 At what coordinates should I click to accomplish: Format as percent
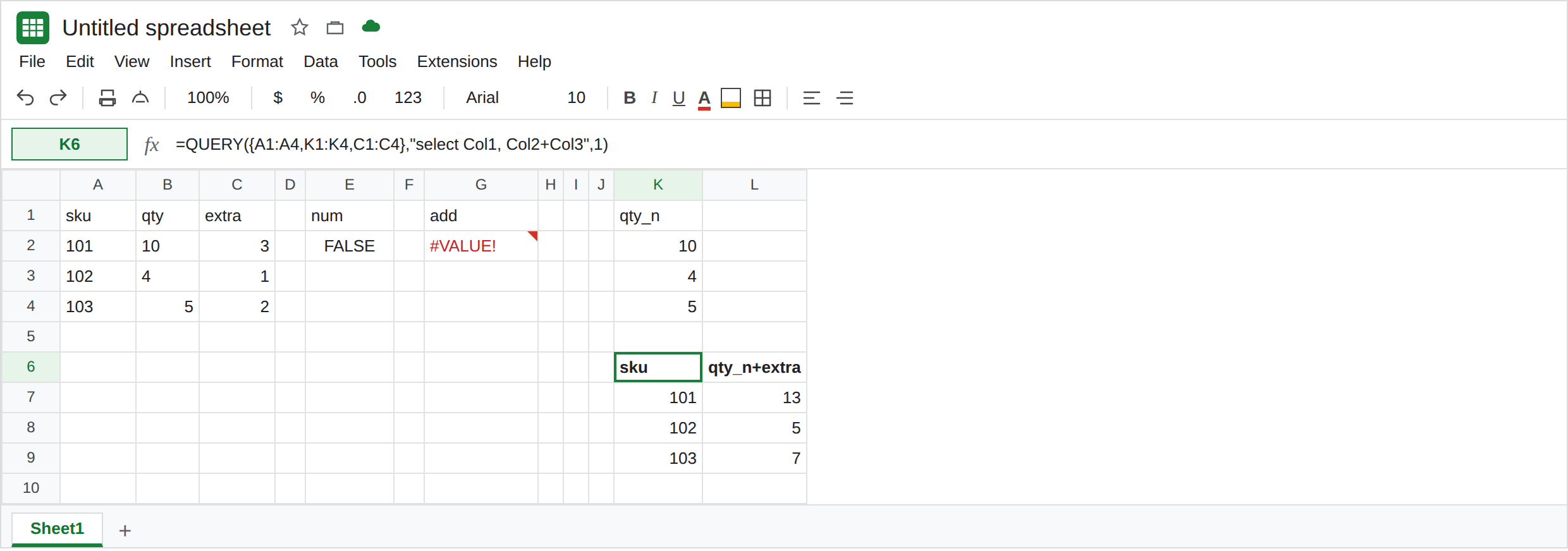317,98
